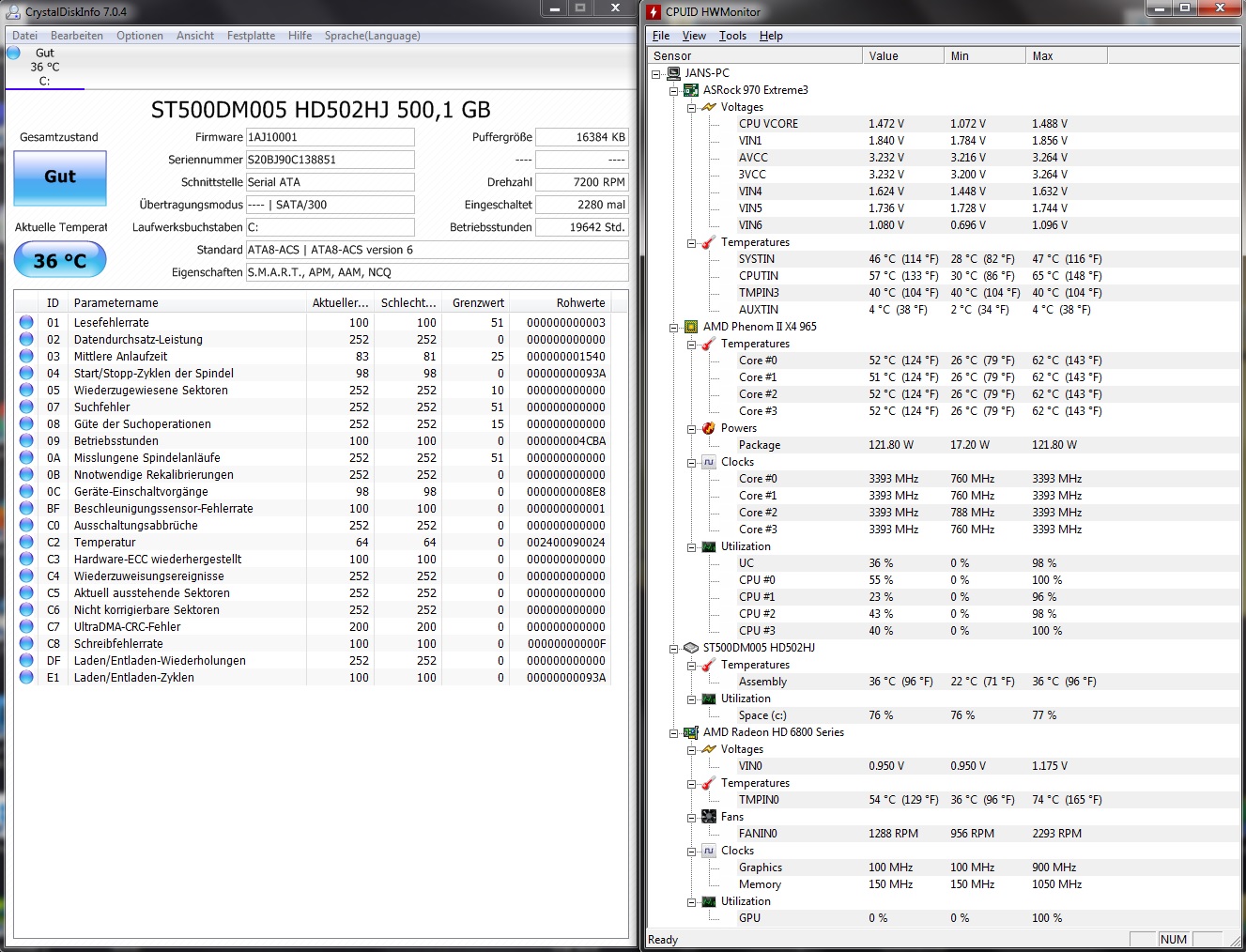The height and width of the screenshot is (952, 1246).
Task: Click the Firmware field 1AJ10001
Action: pyautogui.click(x=330, y=137)
